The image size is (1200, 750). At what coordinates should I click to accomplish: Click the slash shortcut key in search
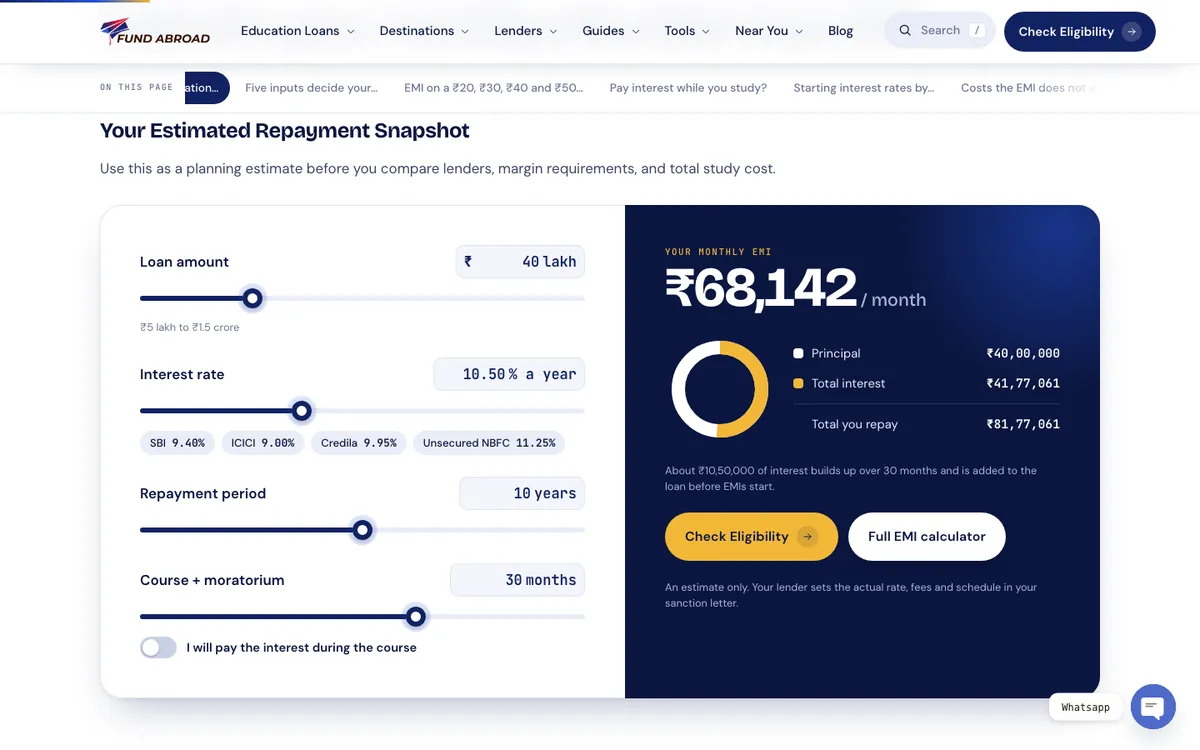click(977, 31)
